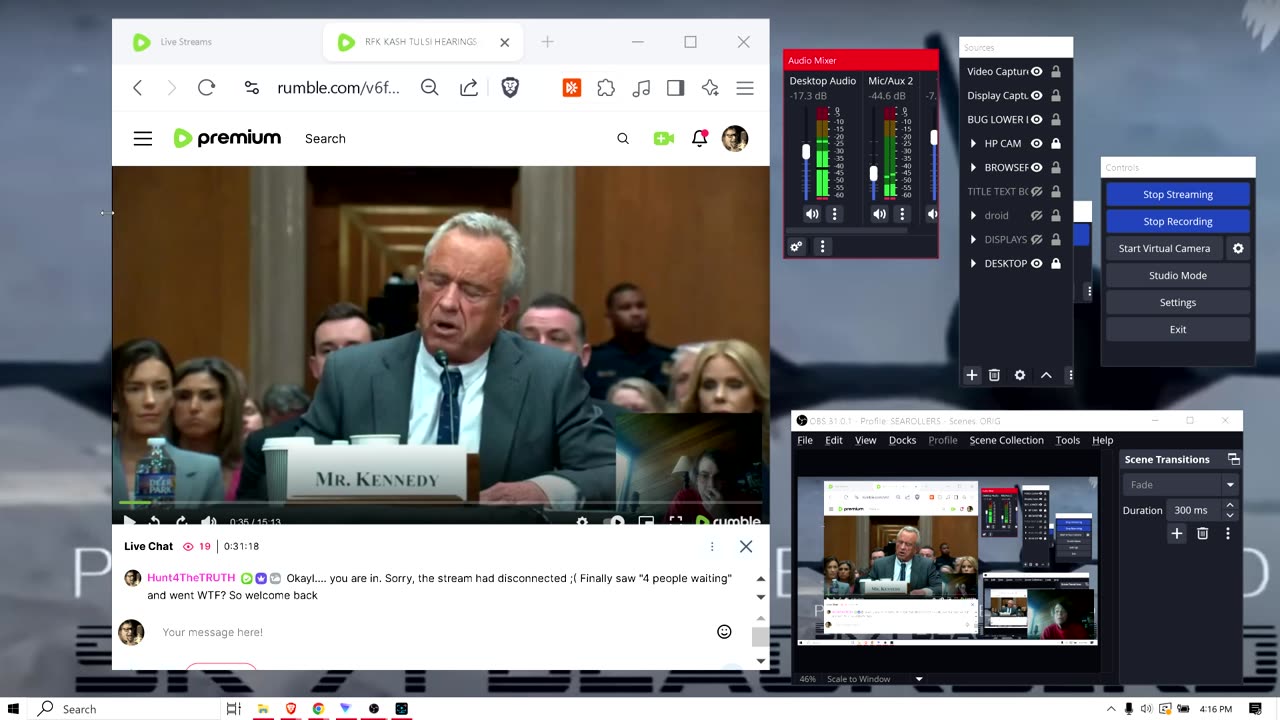Click the chat scroll down arrow

pos(761,597)
